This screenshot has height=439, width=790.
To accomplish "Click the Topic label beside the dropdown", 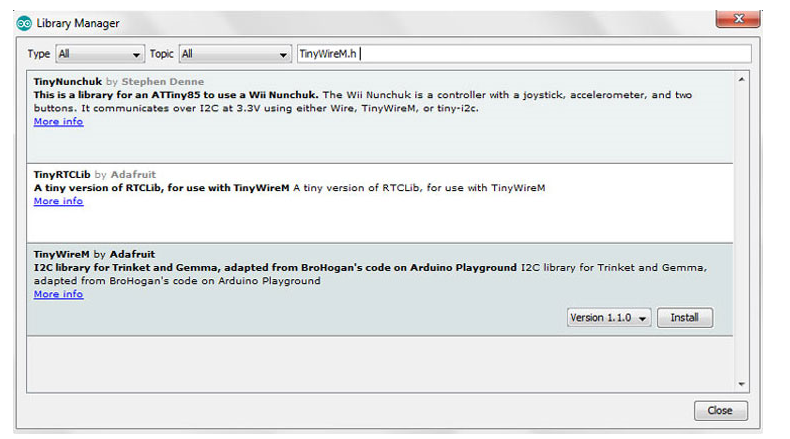I will (x=161, y=54).
